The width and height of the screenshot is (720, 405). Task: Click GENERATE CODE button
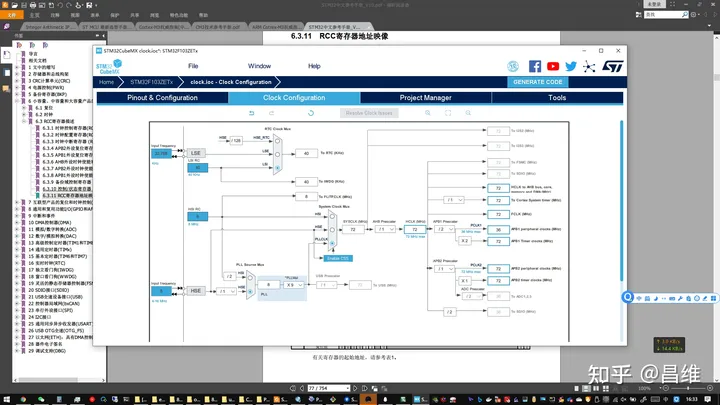[538, 82]
